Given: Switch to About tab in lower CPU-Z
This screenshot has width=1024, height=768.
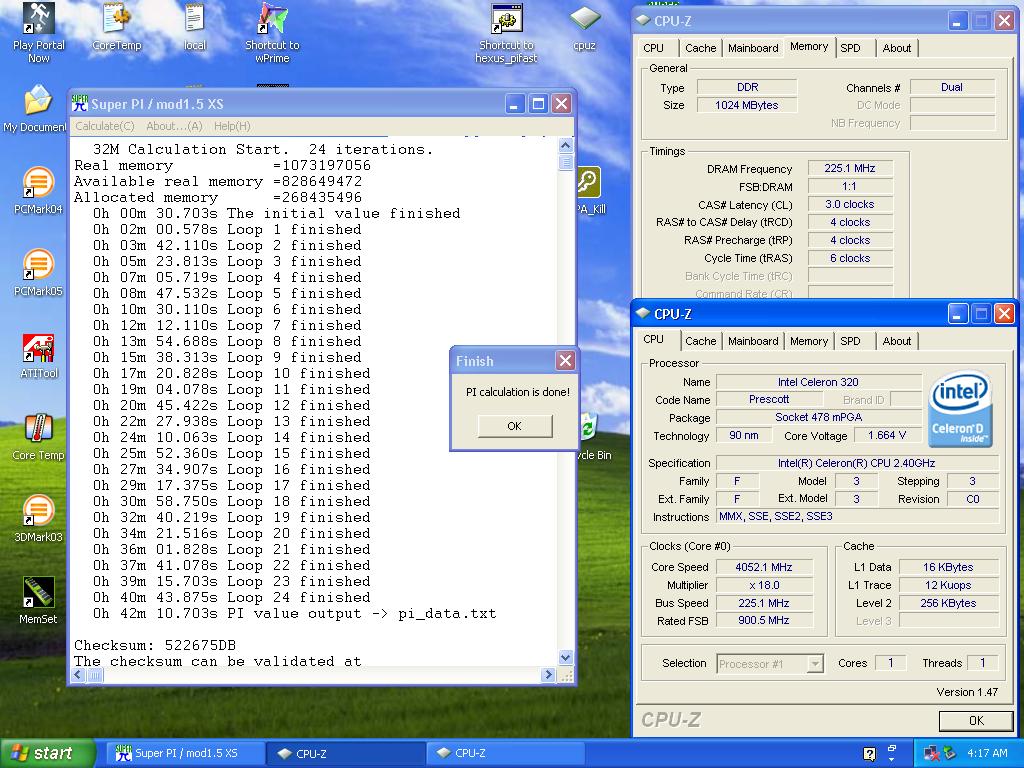Looking at the screenshot, I should pos(897,341).
